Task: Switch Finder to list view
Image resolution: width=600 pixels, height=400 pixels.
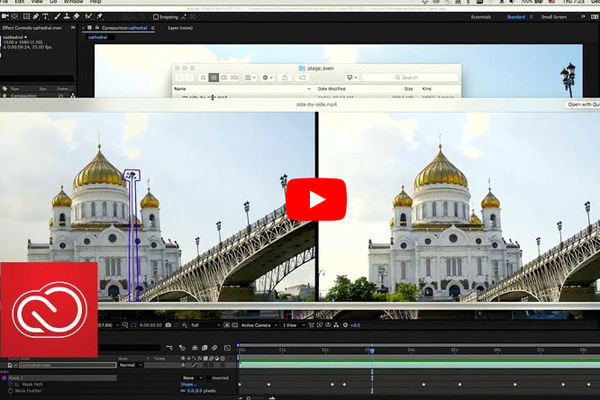Action: [x=215, y=77]
